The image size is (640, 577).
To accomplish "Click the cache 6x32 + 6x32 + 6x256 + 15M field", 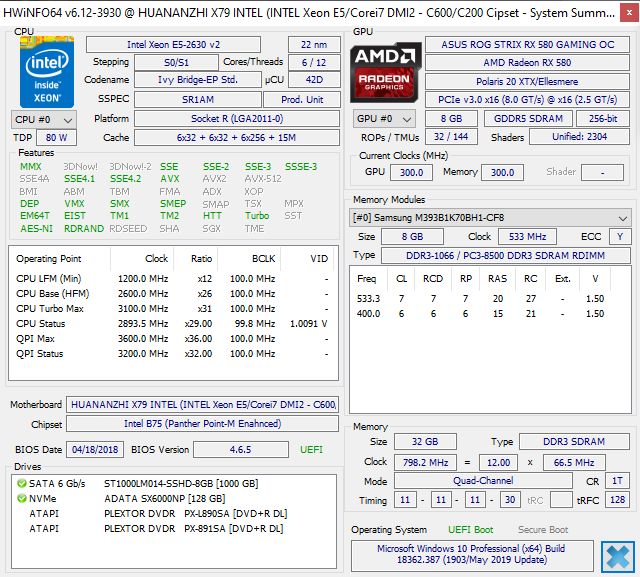I will 237,138.
